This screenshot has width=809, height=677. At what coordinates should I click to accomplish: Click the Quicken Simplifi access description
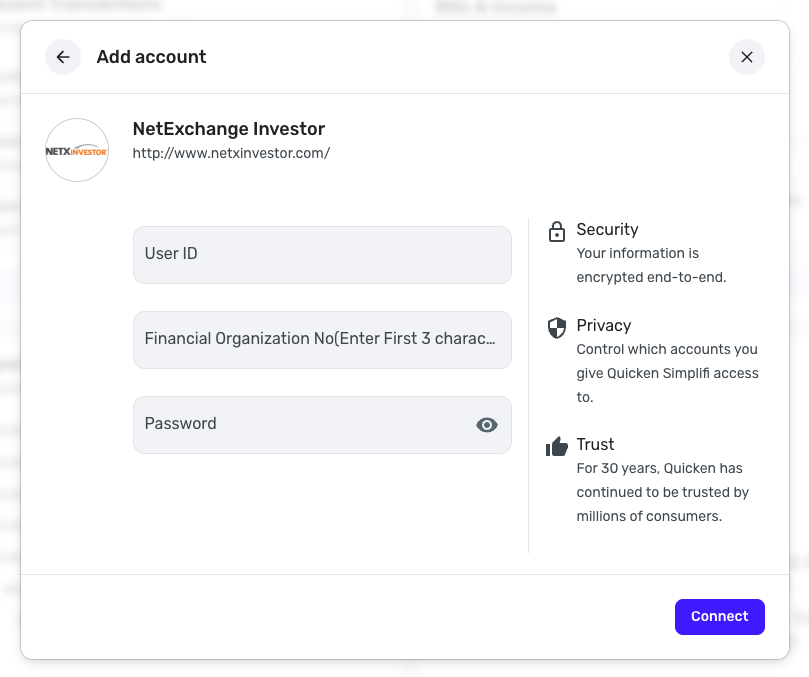pyautogui.click(x=667, y=373)
